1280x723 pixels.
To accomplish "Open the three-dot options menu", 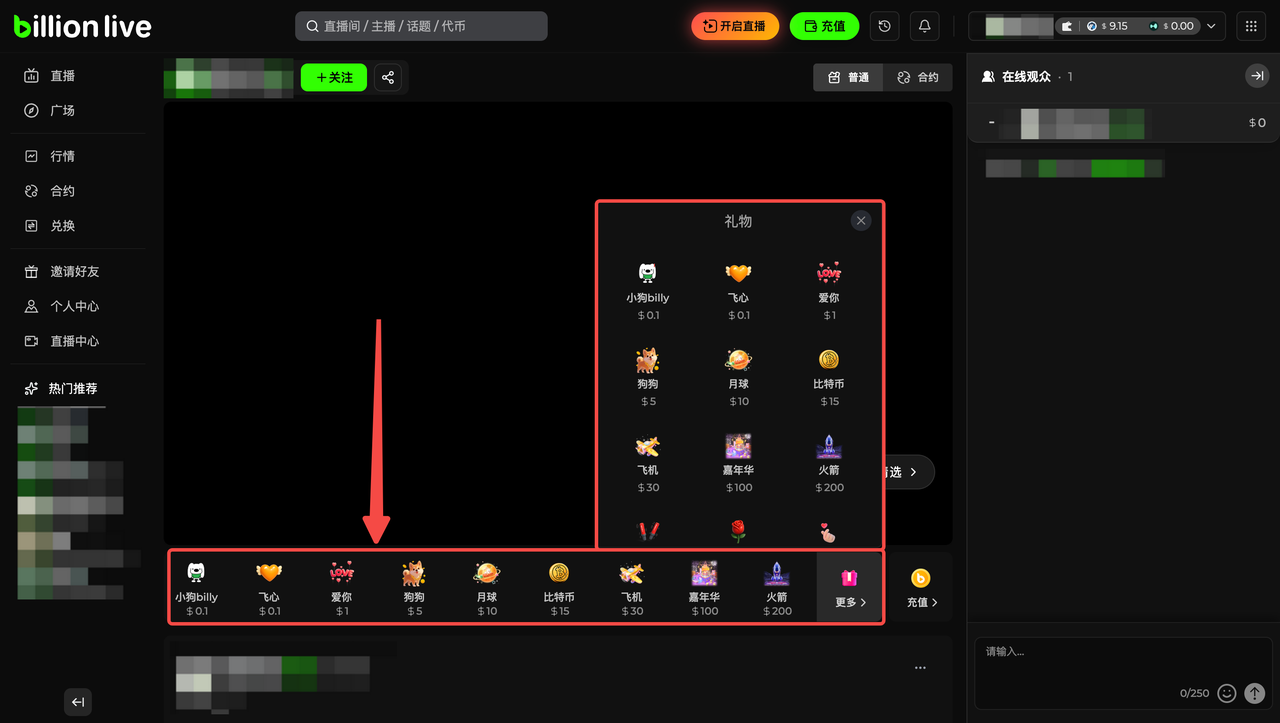I will 920,668.
